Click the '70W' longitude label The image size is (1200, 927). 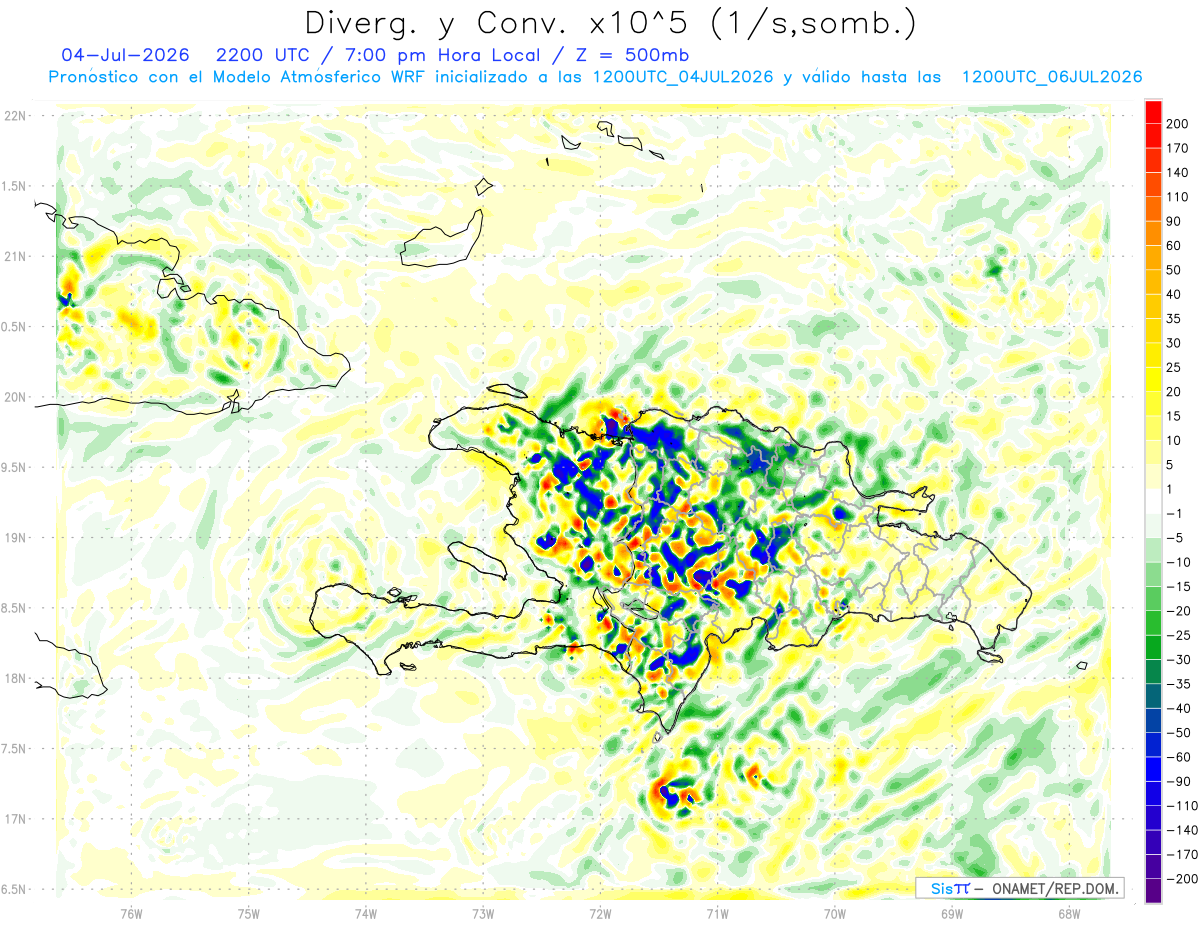[835, 914]
